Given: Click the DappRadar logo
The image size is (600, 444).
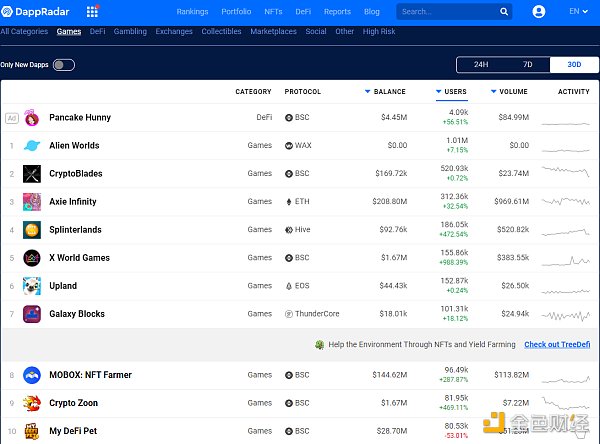Looking at the screenshot, I should 39,12.
